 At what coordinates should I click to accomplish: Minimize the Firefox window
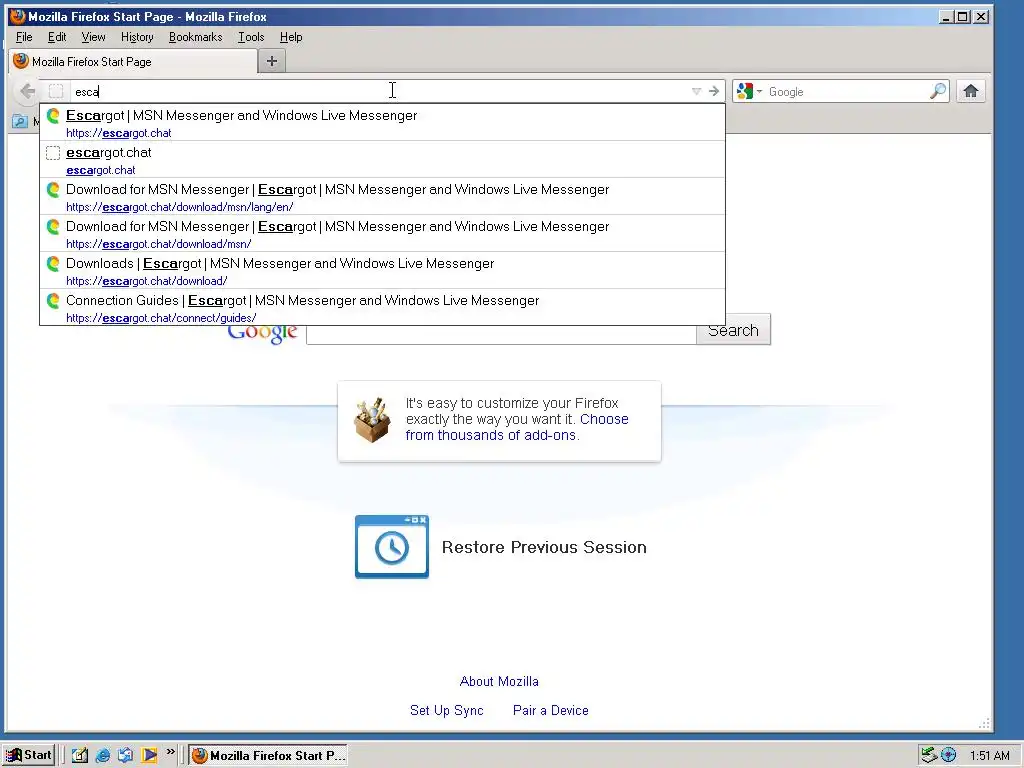[946, 16]
